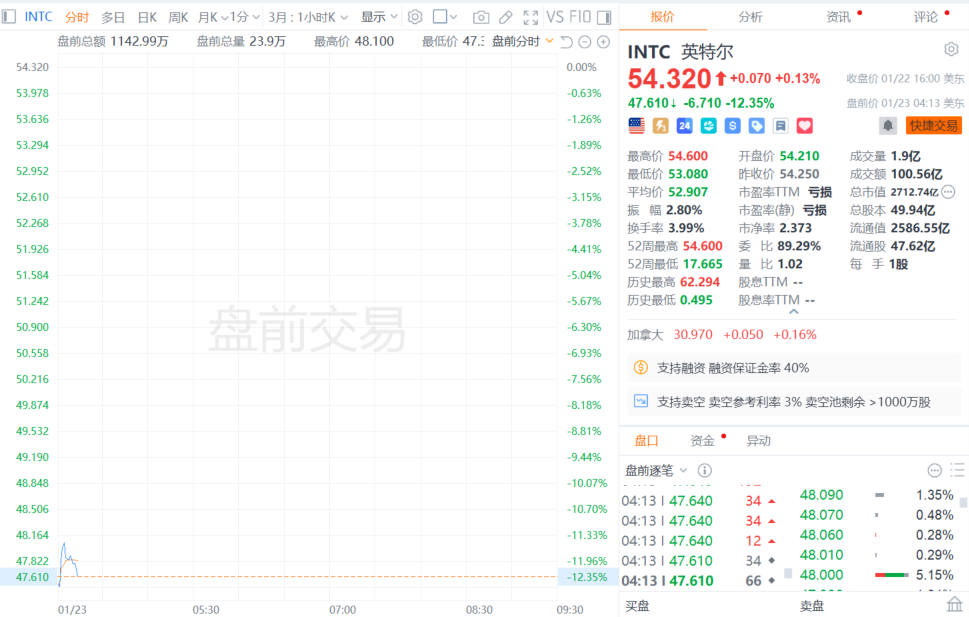The width and height of the screenshot is (969, 617).
Task: Click the price tag badge icon
Action: [x=757, y=126]
